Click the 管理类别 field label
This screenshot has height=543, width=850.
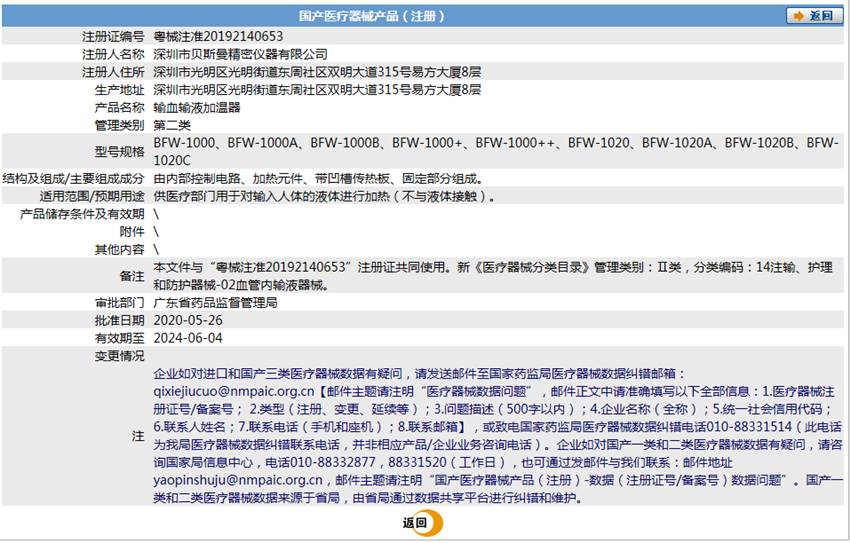(120, 126)
